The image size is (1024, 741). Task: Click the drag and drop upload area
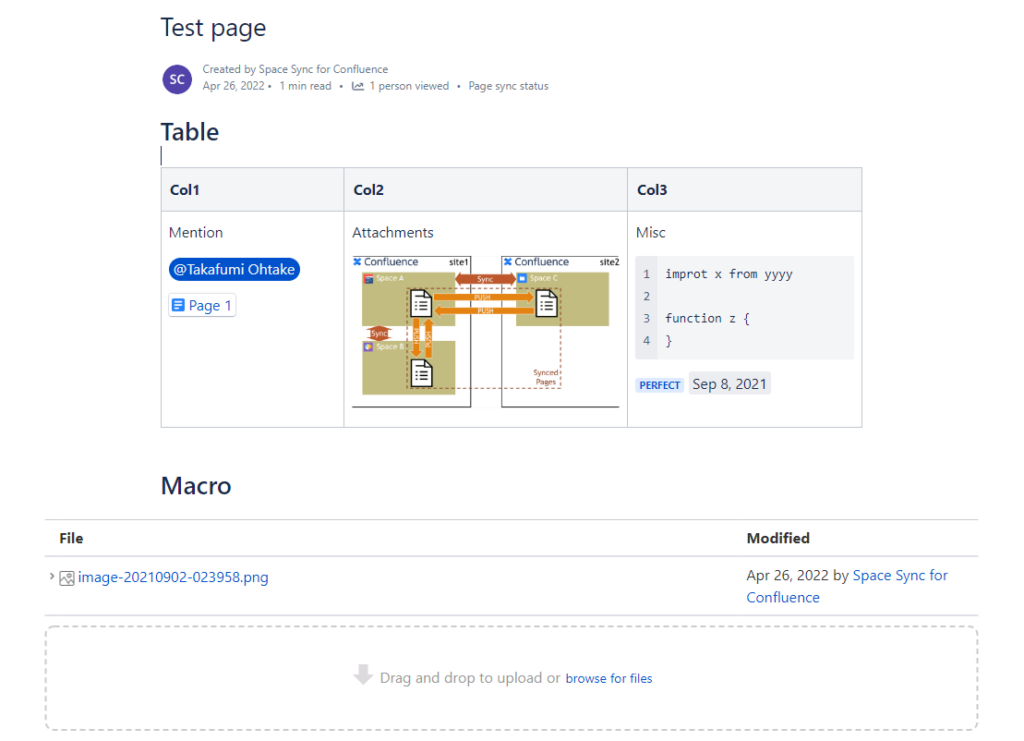coord(511,678)
